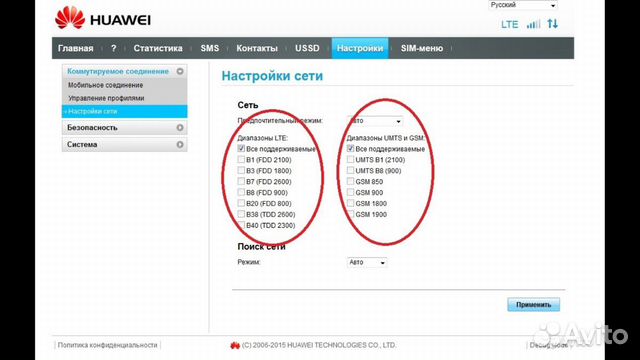Image resolution: width=640 pixels, height=360 pixels.
Task: Click the Поиск сети heading
Action: [x=261, y=247]
